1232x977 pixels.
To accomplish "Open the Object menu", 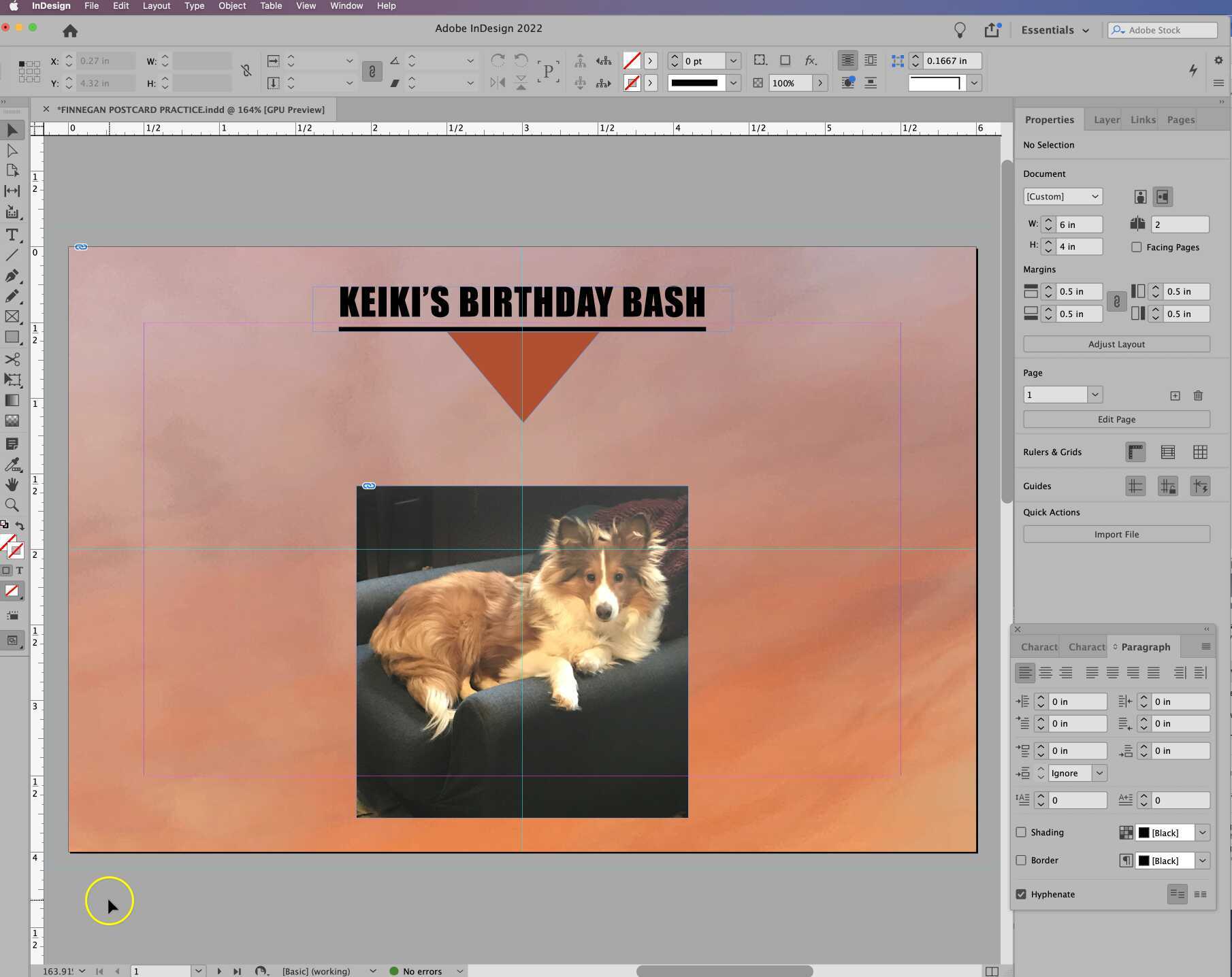I will tap(231, 5).
